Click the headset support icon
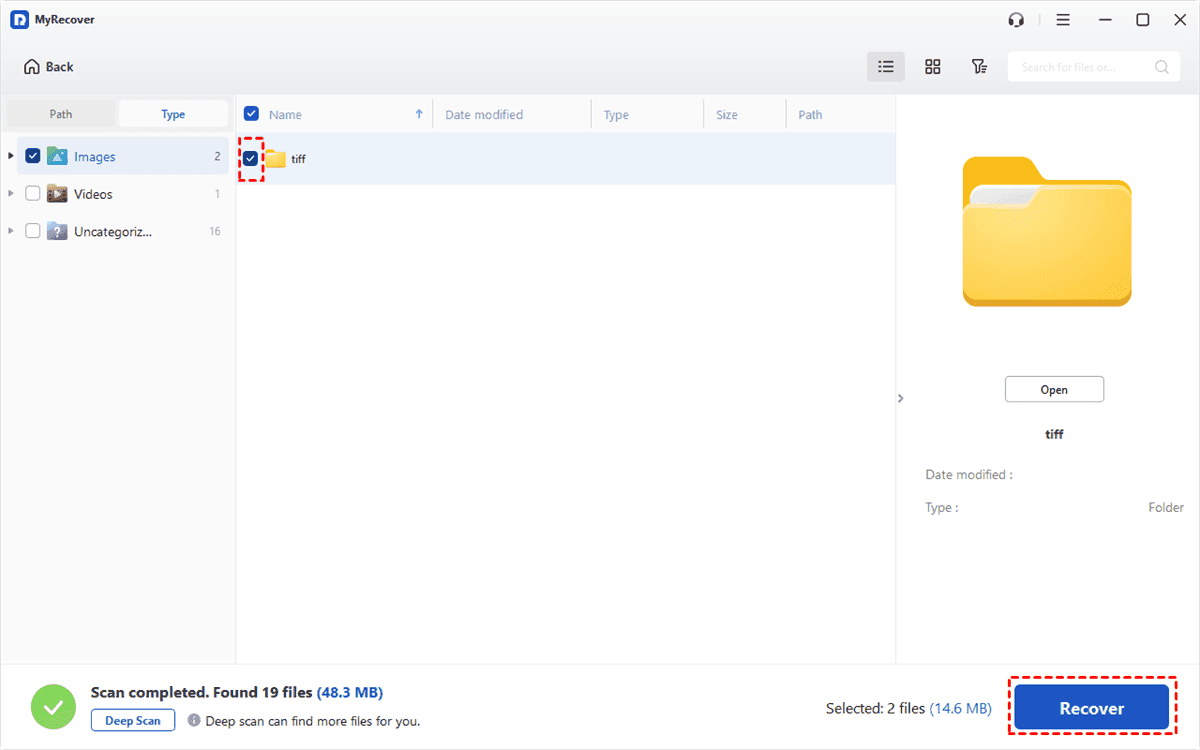This screenshot has width=1200, height=750. [1017, 20]
